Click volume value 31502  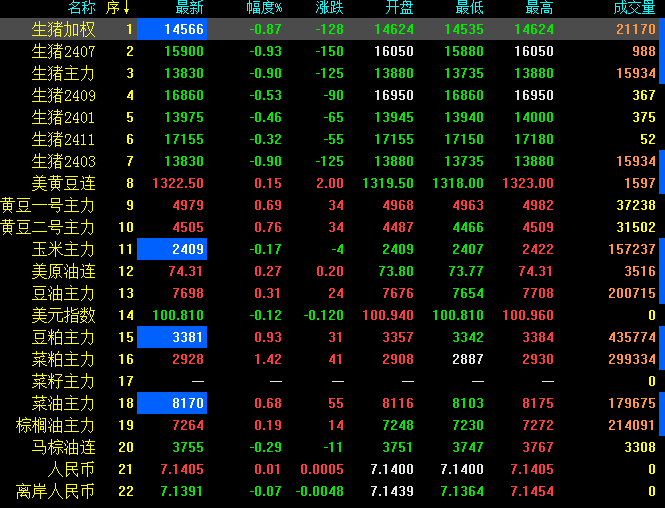coord(636,227)
